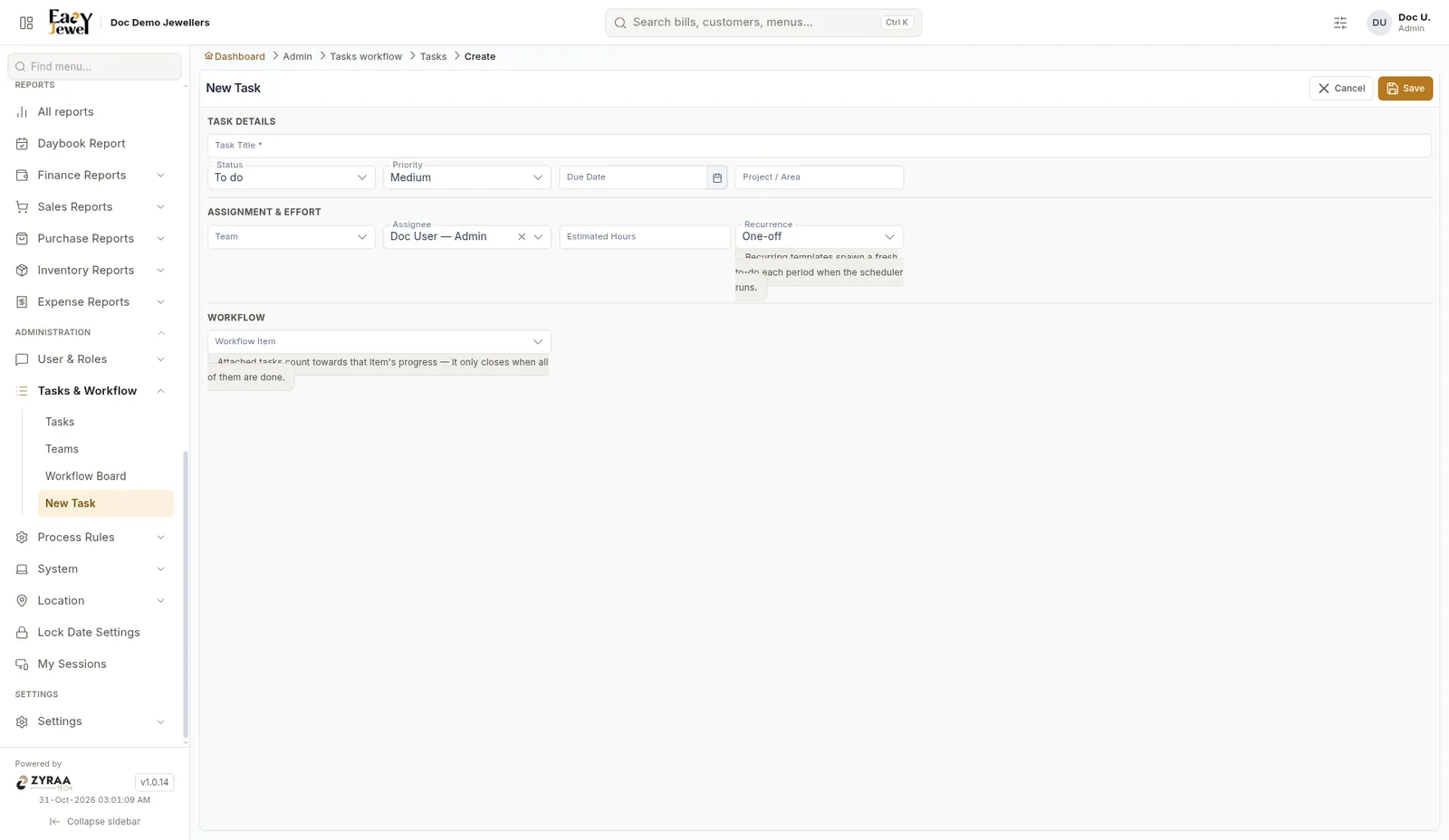Viewport: 1449px width, 840px height.
Task: Click the Find menu search box
Action: (x=94, y=66)
